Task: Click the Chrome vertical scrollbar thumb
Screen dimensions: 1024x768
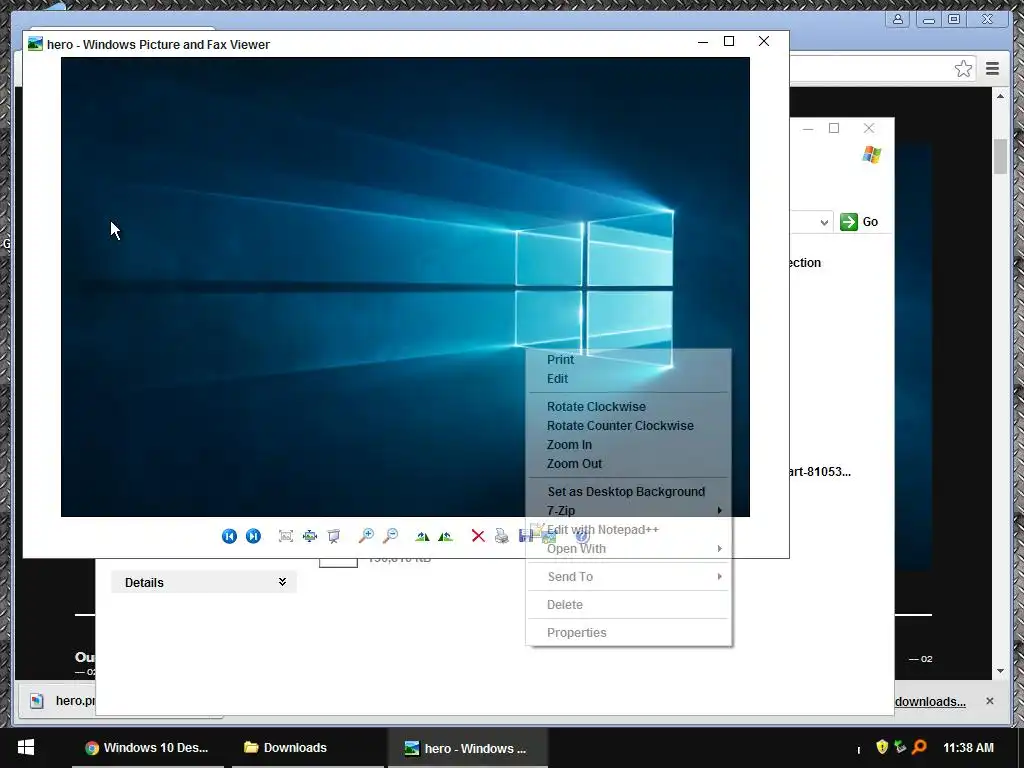Action: point(1000,156)
